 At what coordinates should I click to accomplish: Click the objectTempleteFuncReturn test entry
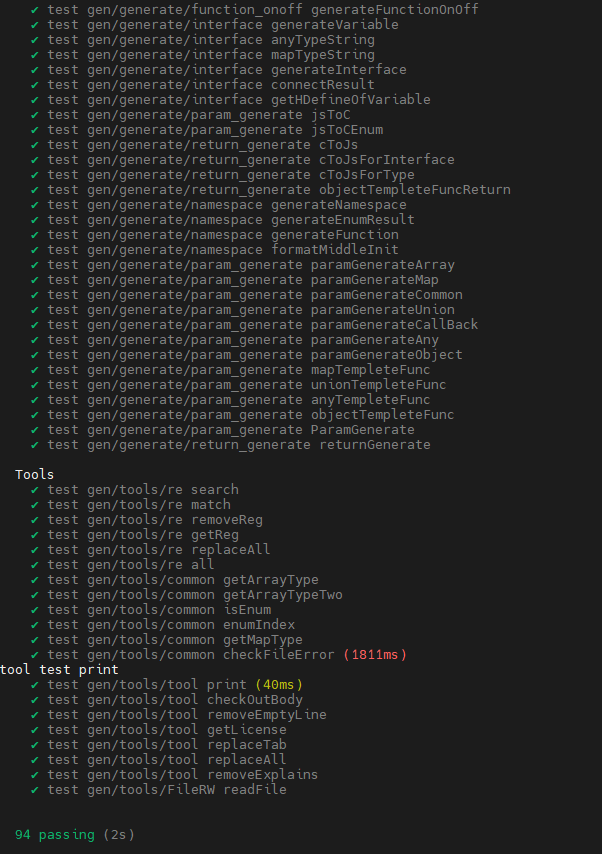278,190
